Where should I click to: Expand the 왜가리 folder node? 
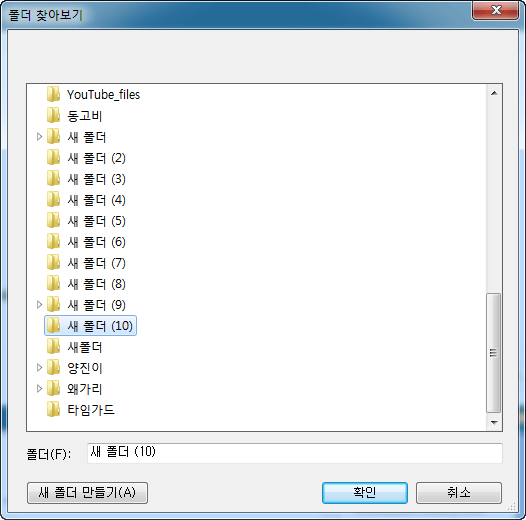click(39, 388)
